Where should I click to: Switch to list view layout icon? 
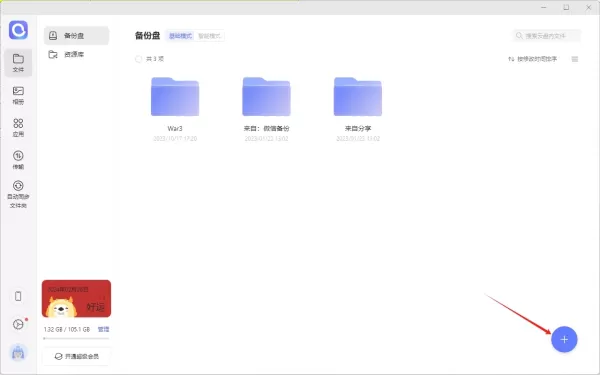pos(575,59)
